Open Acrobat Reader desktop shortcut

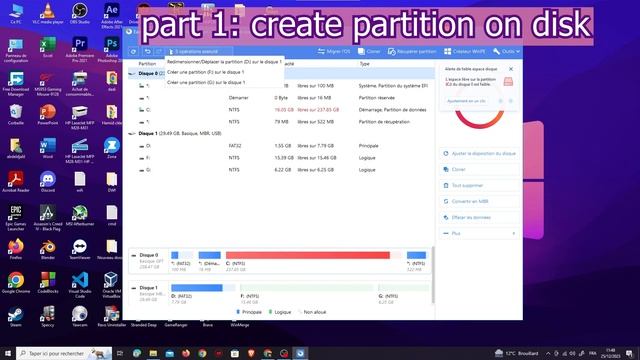(16, 182)
